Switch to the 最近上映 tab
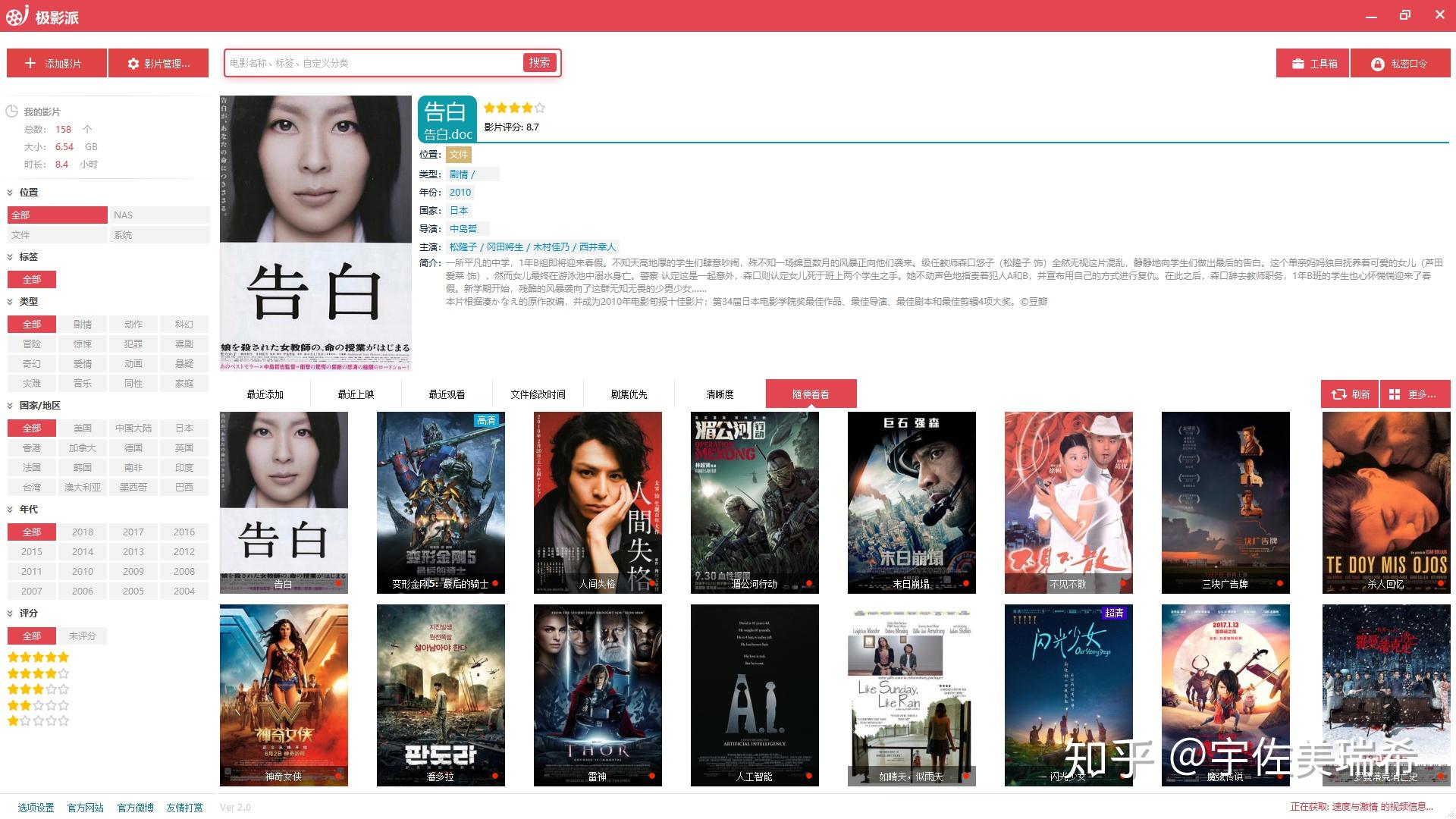Viewport: 1456px width, 819px height. tap(356, 394)
